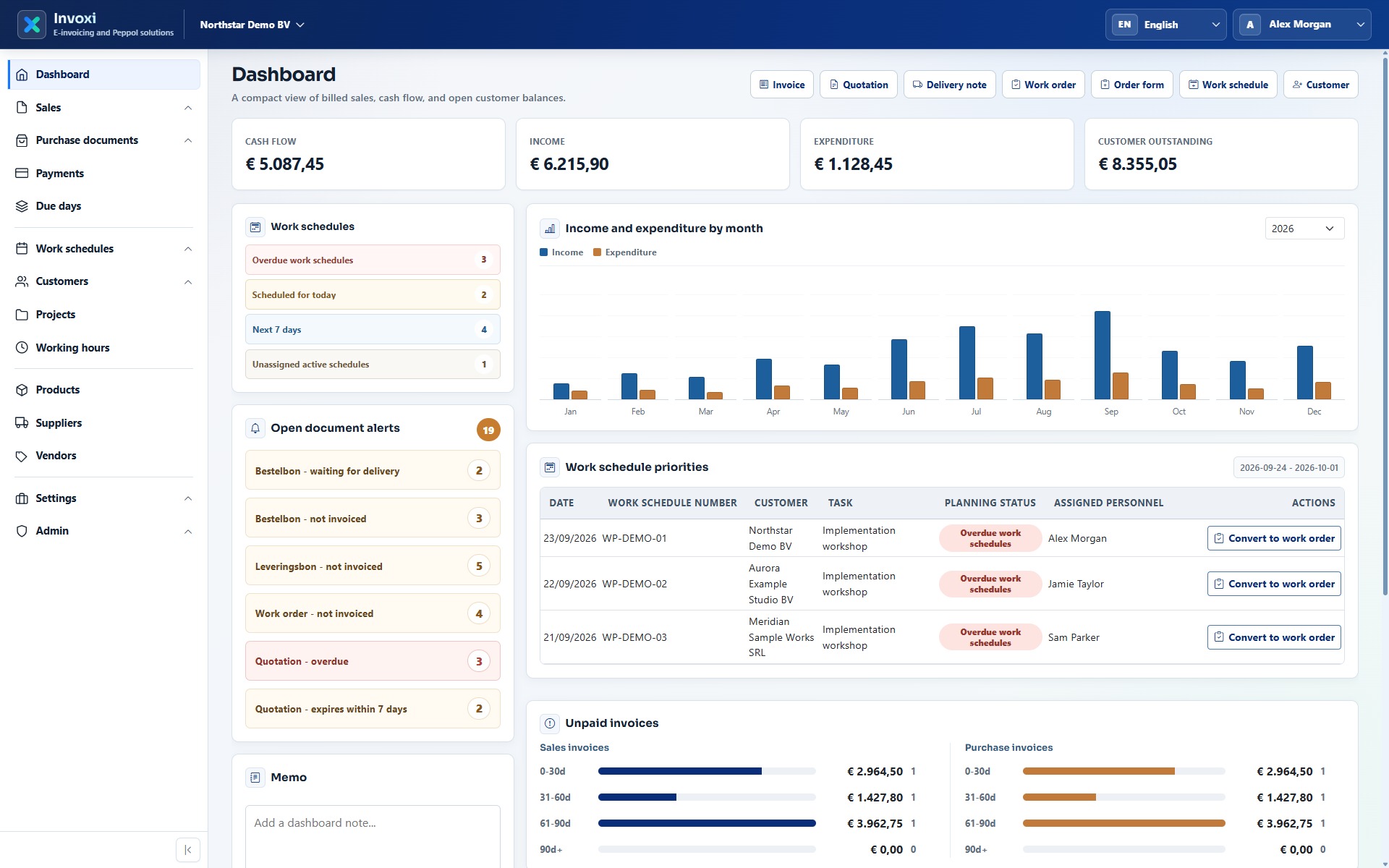Click the Projects folder icon

(22, 315)
